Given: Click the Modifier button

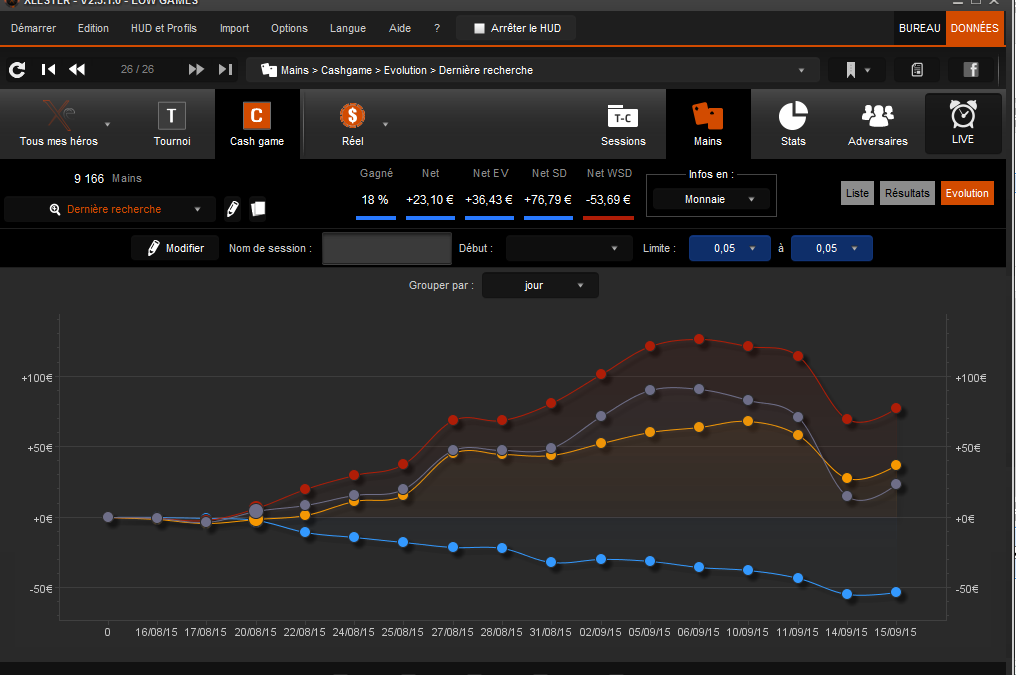Looking at the screenshot, I should (x=176, y=248).
